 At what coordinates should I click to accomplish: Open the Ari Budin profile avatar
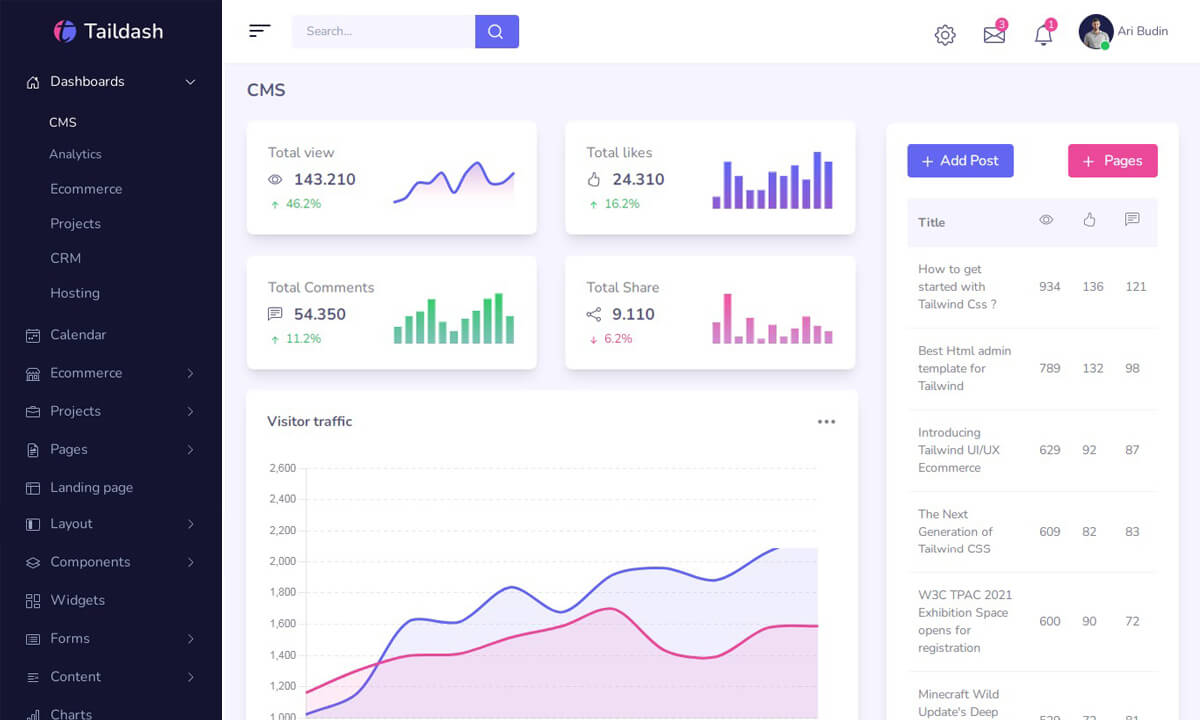[1095, 32]
